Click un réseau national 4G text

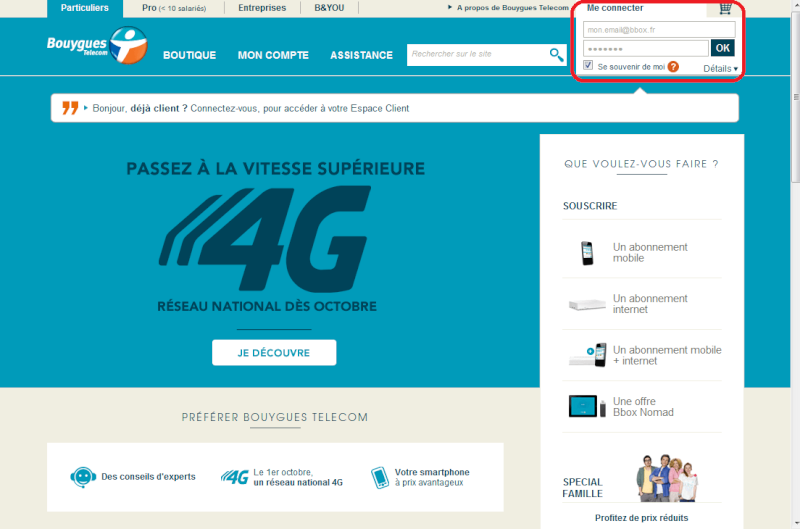click(x=298, y=483)
